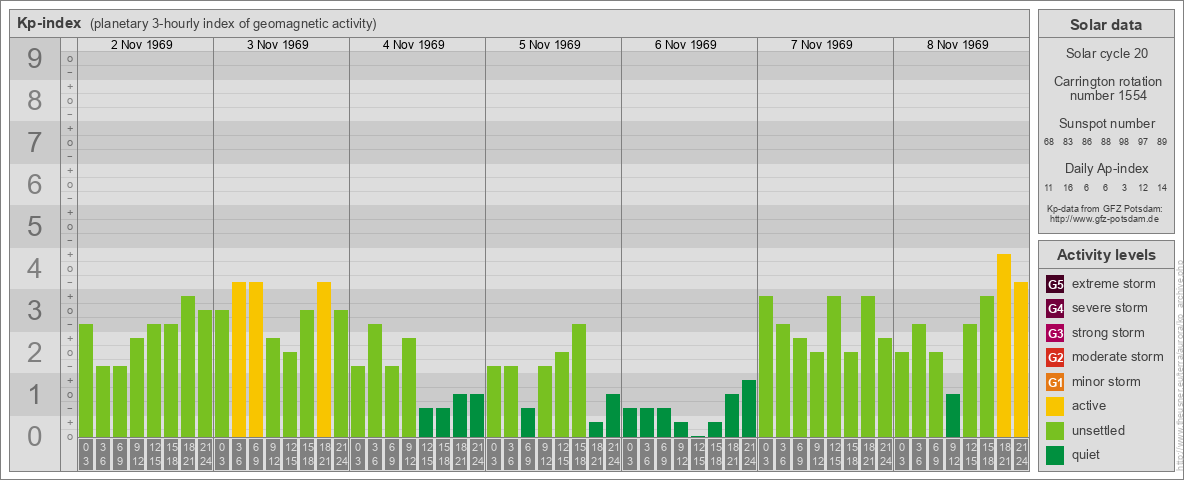Click the 'Solar data' panel heading
This screenshot has width=1184, height=480.
[x=1106, y=25]
